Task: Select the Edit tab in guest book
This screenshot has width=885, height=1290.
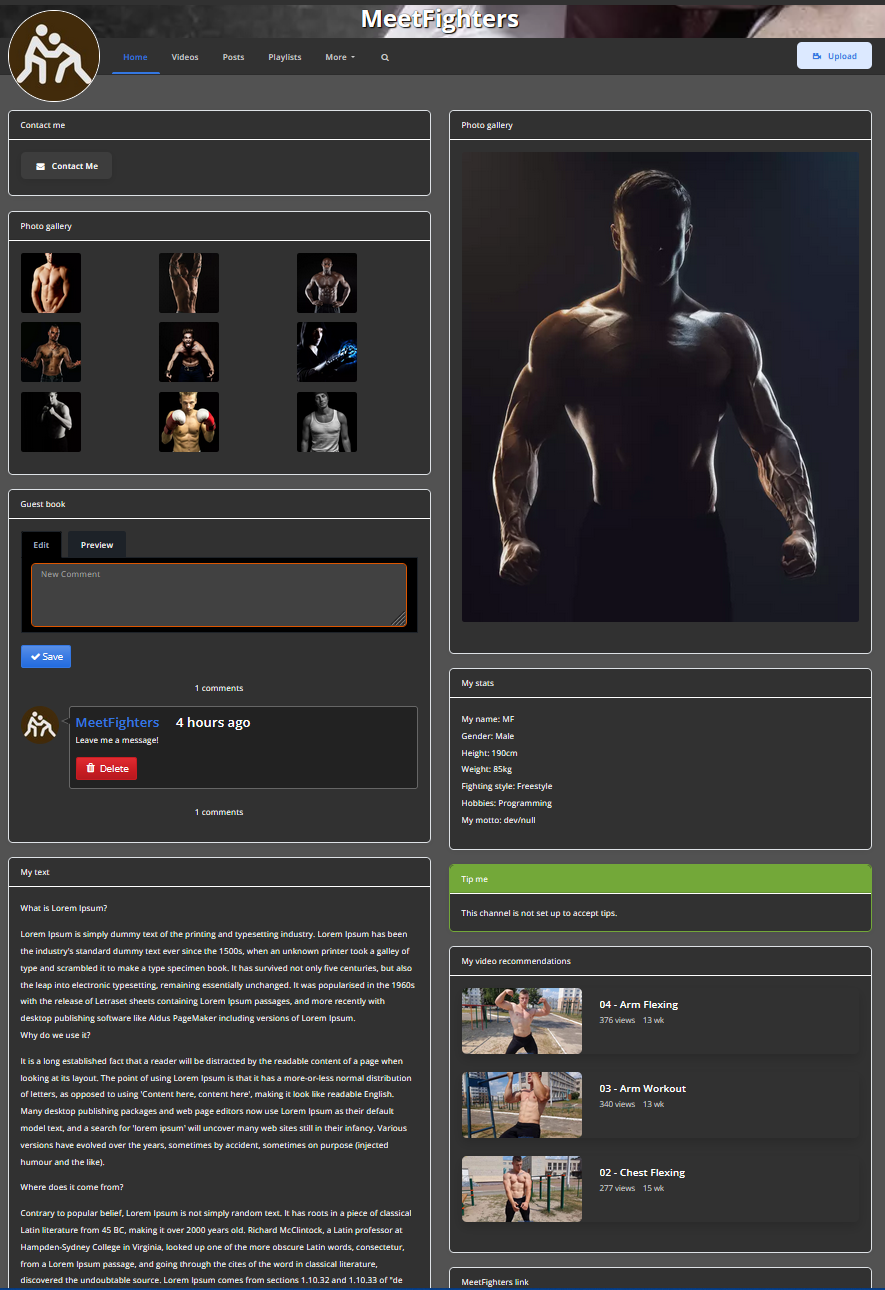Action: click(x=41, y=545)
